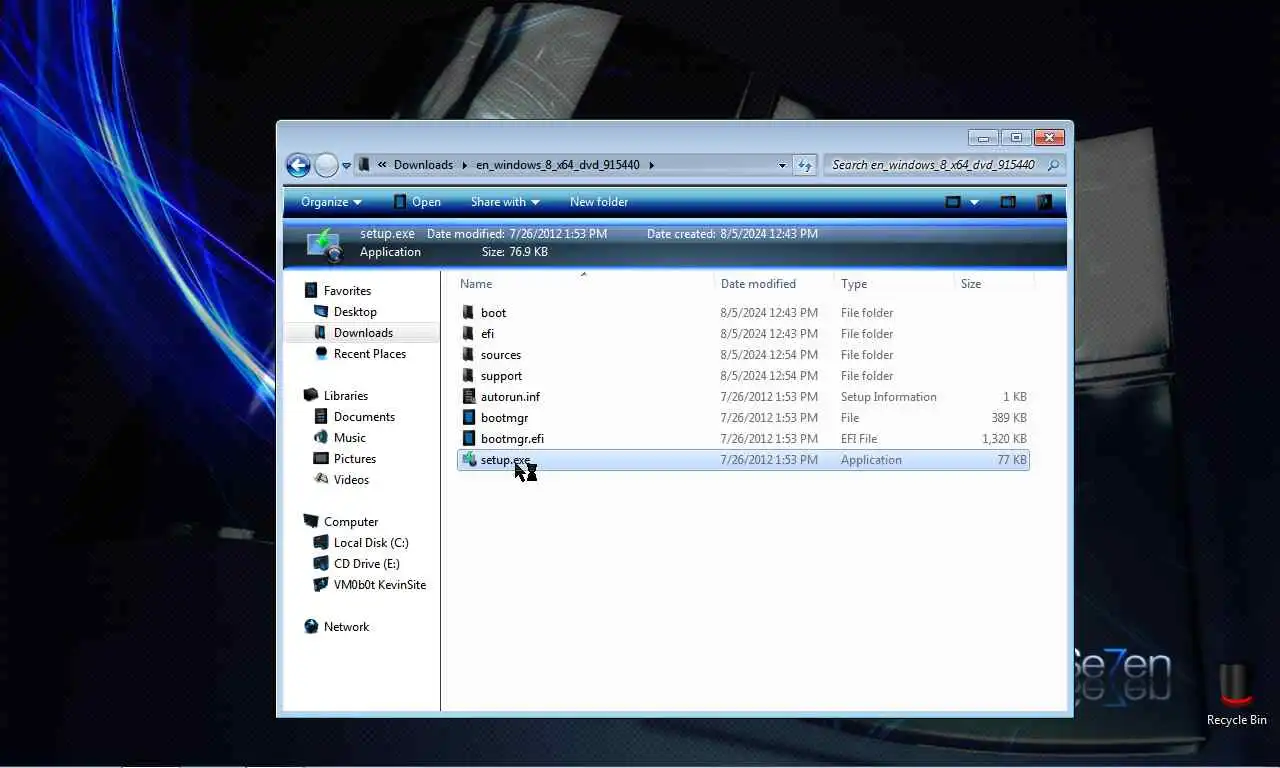
Task: Expand the arrow between Downloads and en_windows_8_x64_dvd_915440
Action: [x=464, y=165]
